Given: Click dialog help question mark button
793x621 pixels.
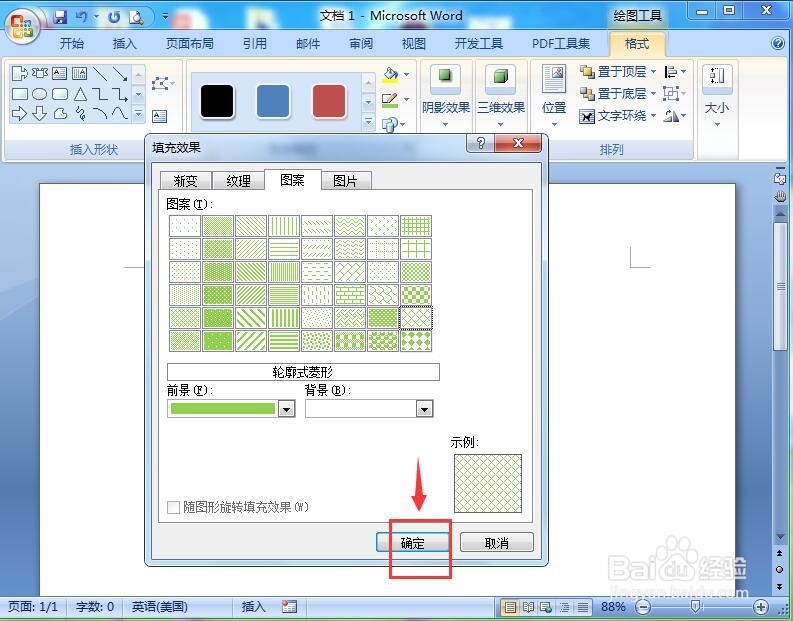Looking at the screenshot, I should coord(481,143).
